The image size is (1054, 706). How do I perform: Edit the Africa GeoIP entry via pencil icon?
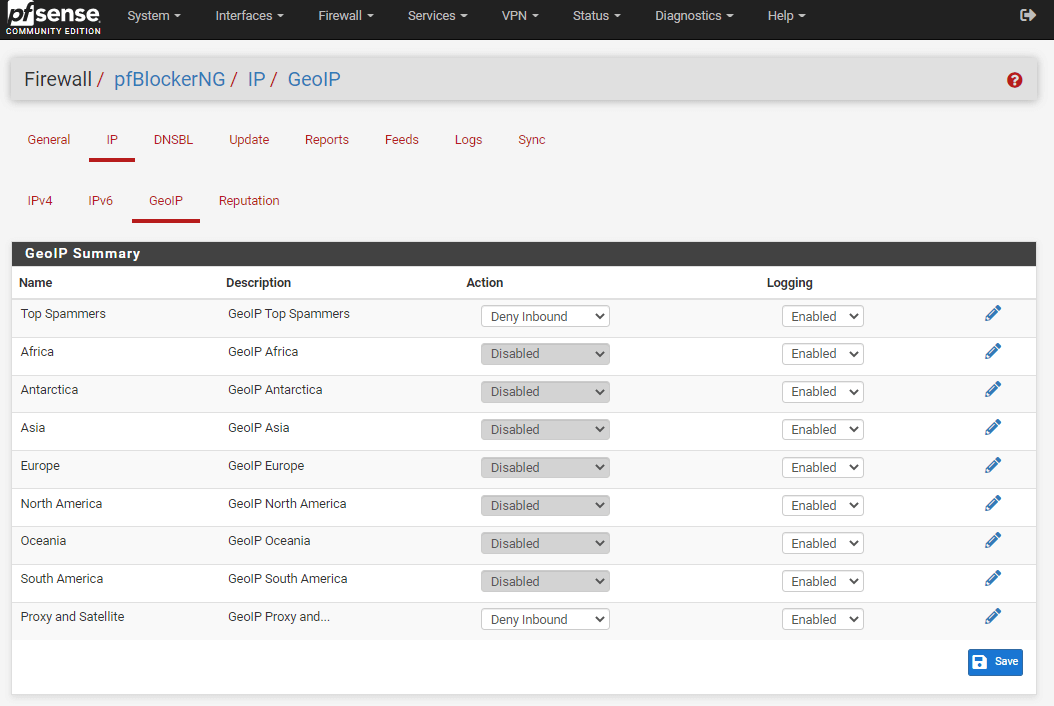coord(992,352)
